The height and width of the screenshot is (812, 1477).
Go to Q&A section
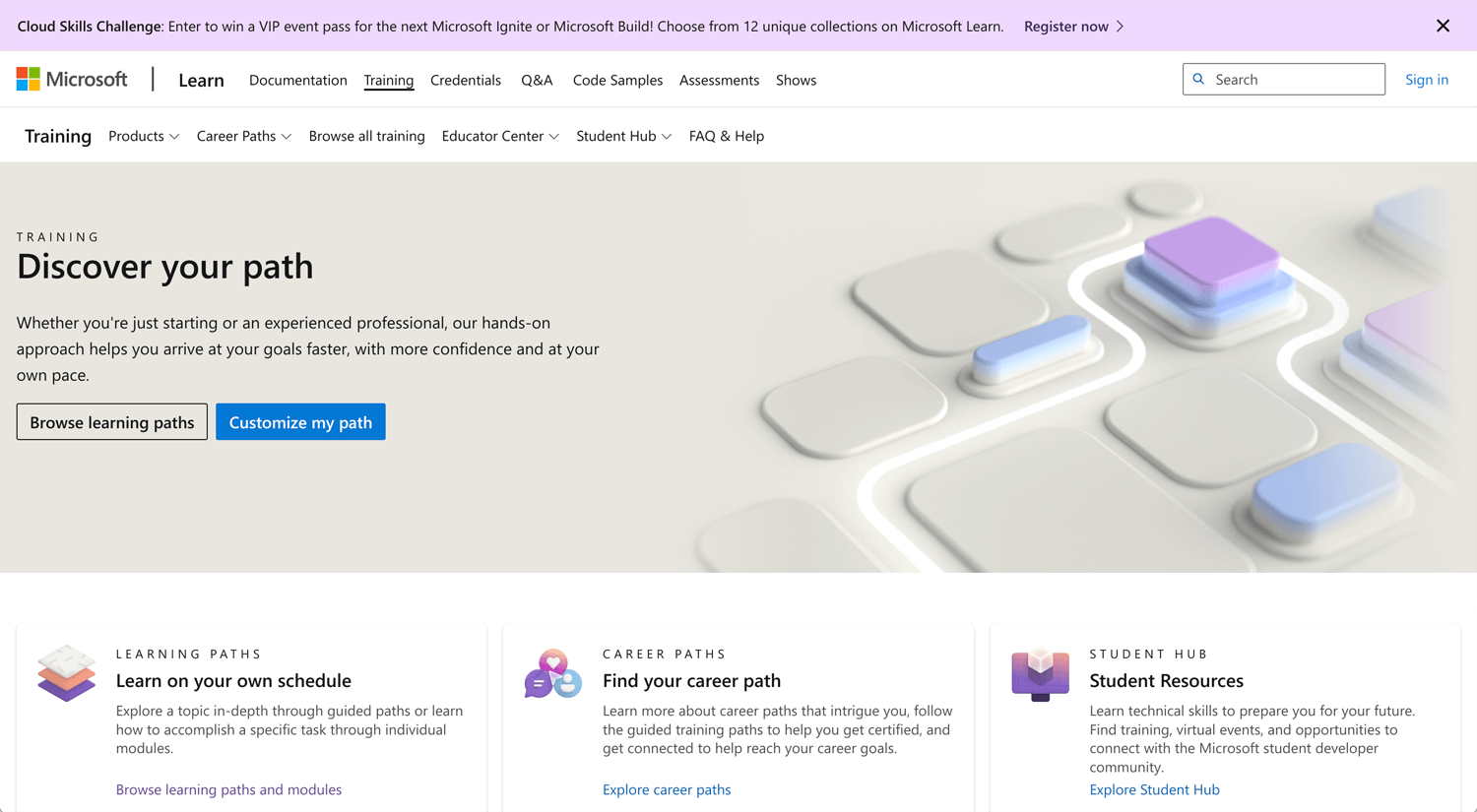coord(537,80)
